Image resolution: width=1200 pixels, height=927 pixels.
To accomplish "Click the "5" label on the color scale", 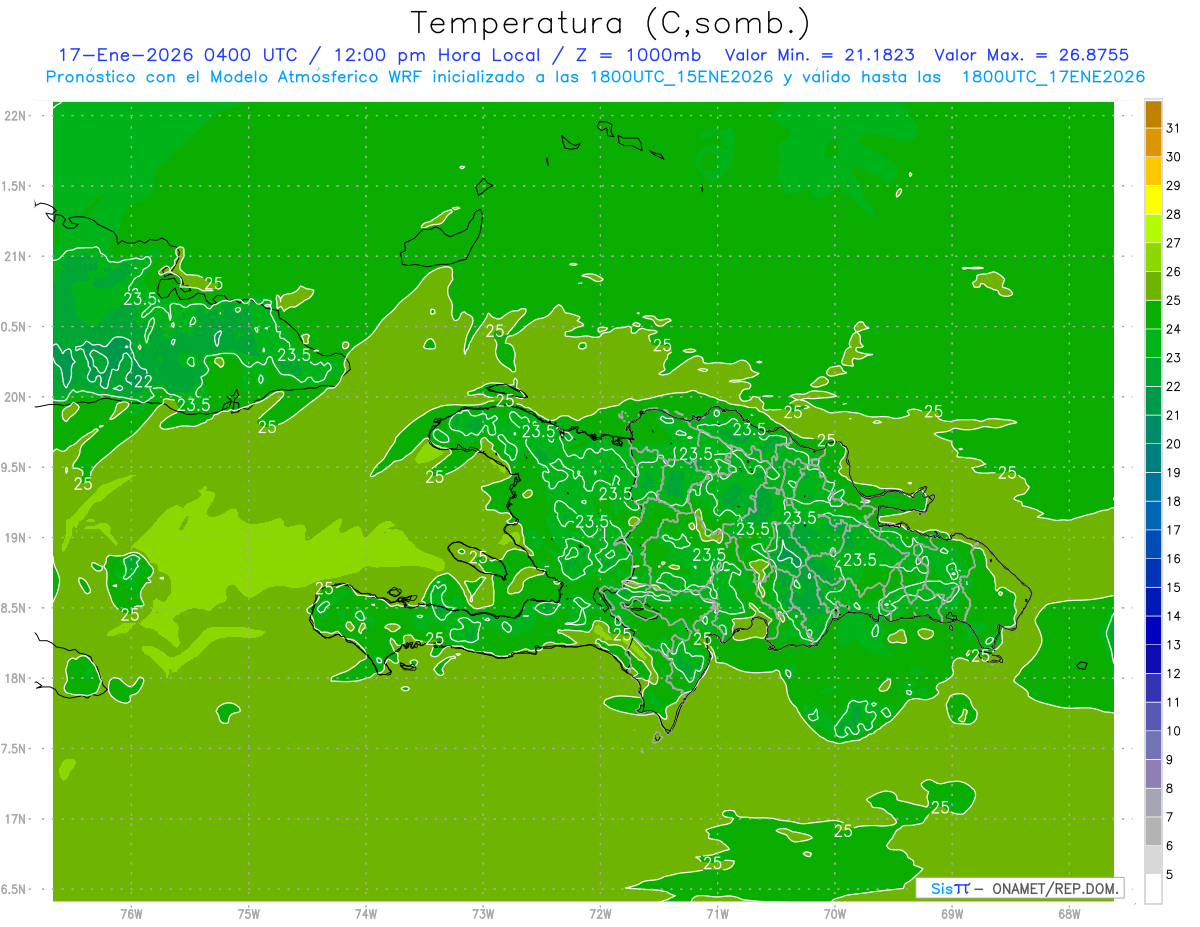I will (1170, 875).
